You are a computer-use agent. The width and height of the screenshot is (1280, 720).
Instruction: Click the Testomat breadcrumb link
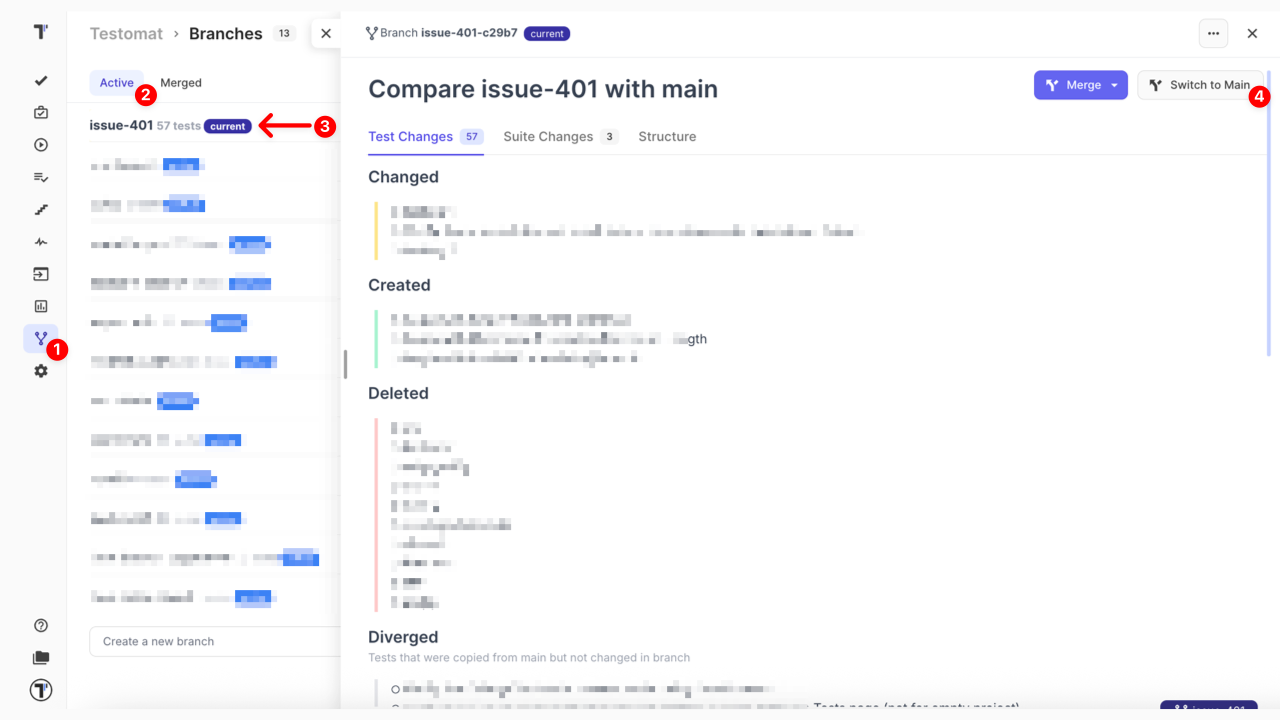(x=126, y=33)
